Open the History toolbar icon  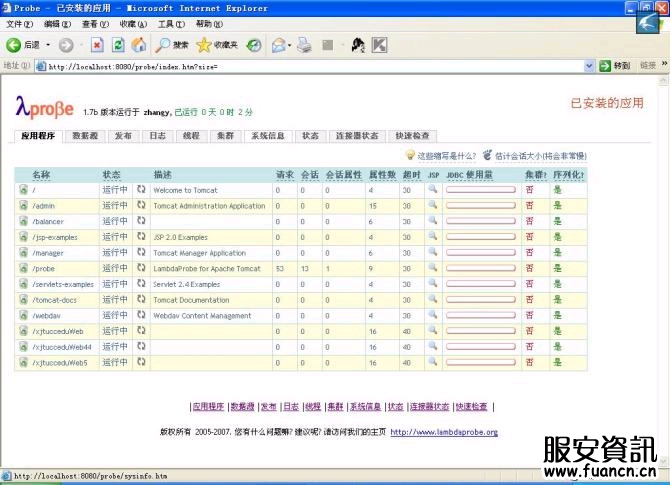[x=254, y=45]
